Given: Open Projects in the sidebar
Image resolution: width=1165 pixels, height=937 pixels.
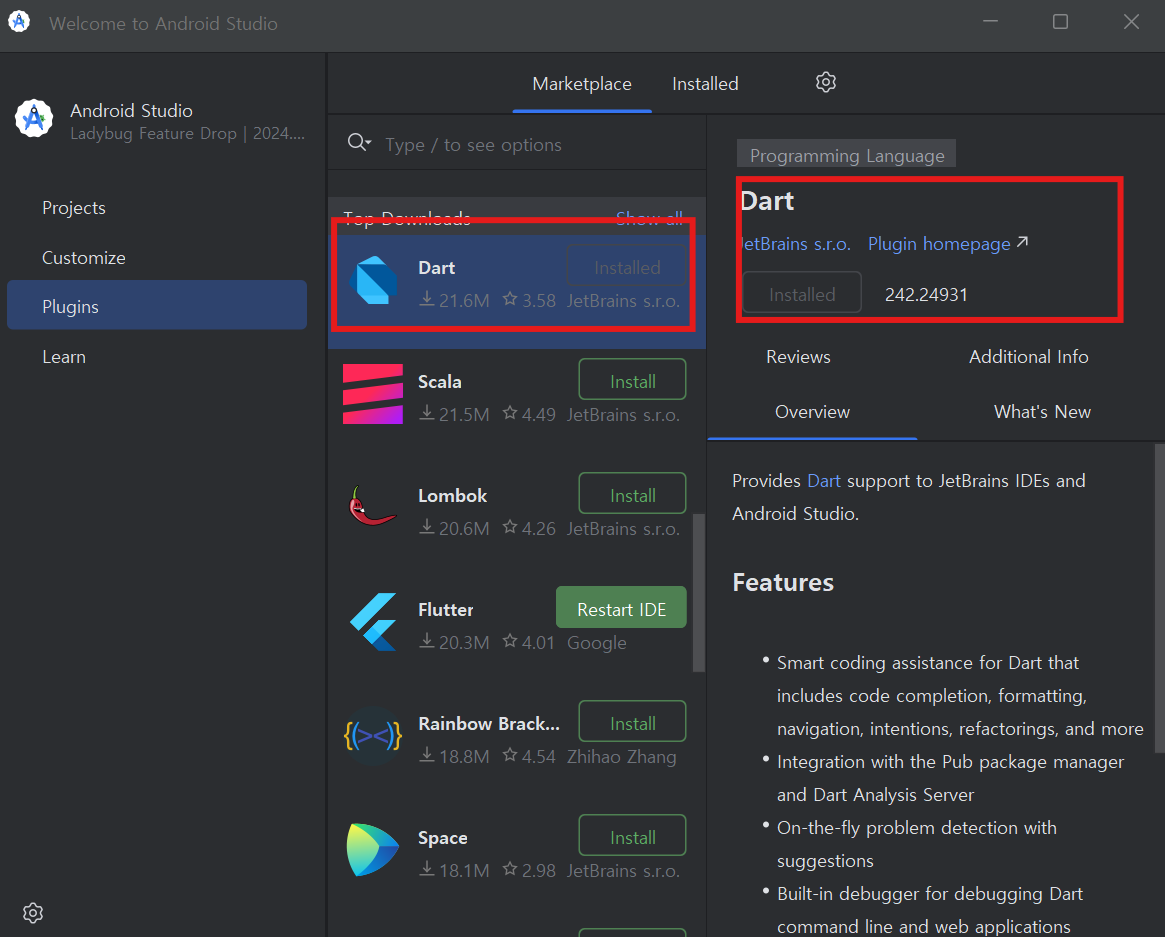Looking at the screenshot, I should click(x=74, y=208).
